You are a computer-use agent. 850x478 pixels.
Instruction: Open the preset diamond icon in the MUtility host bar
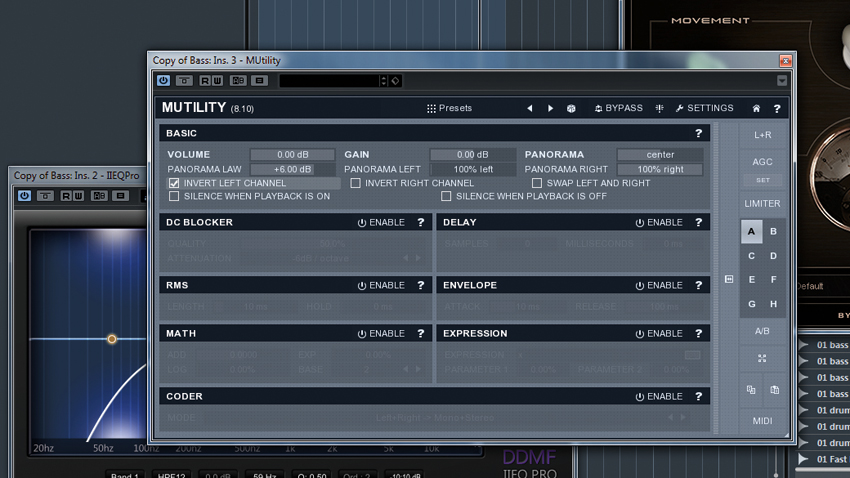pos(395,81)
